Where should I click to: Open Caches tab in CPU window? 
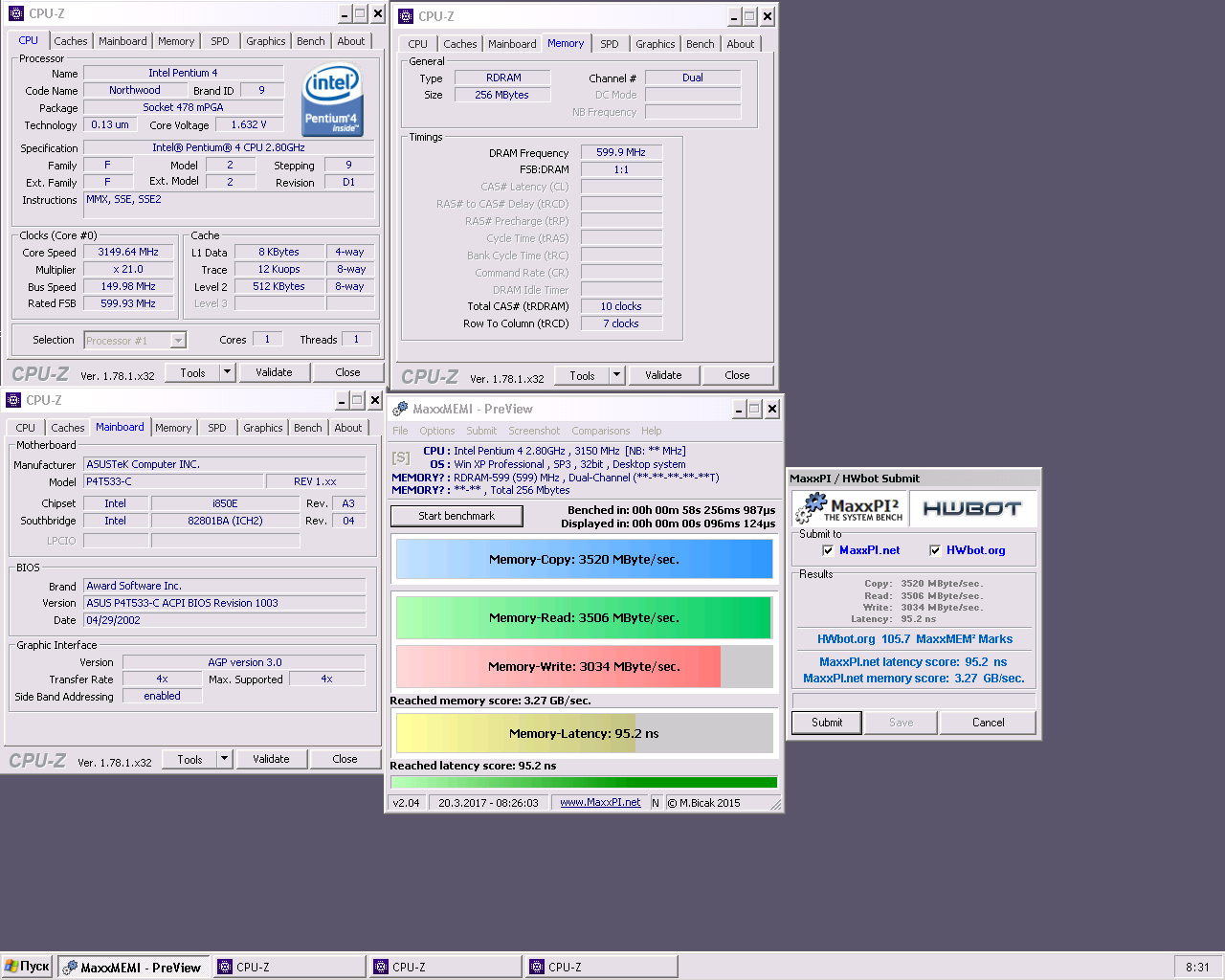[x=70, y=41]
